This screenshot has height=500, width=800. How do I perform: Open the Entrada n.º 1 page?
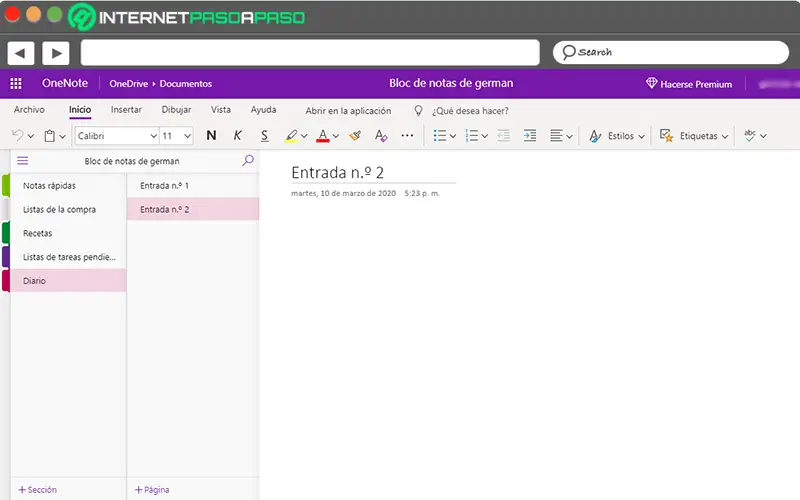pos(193,186)
